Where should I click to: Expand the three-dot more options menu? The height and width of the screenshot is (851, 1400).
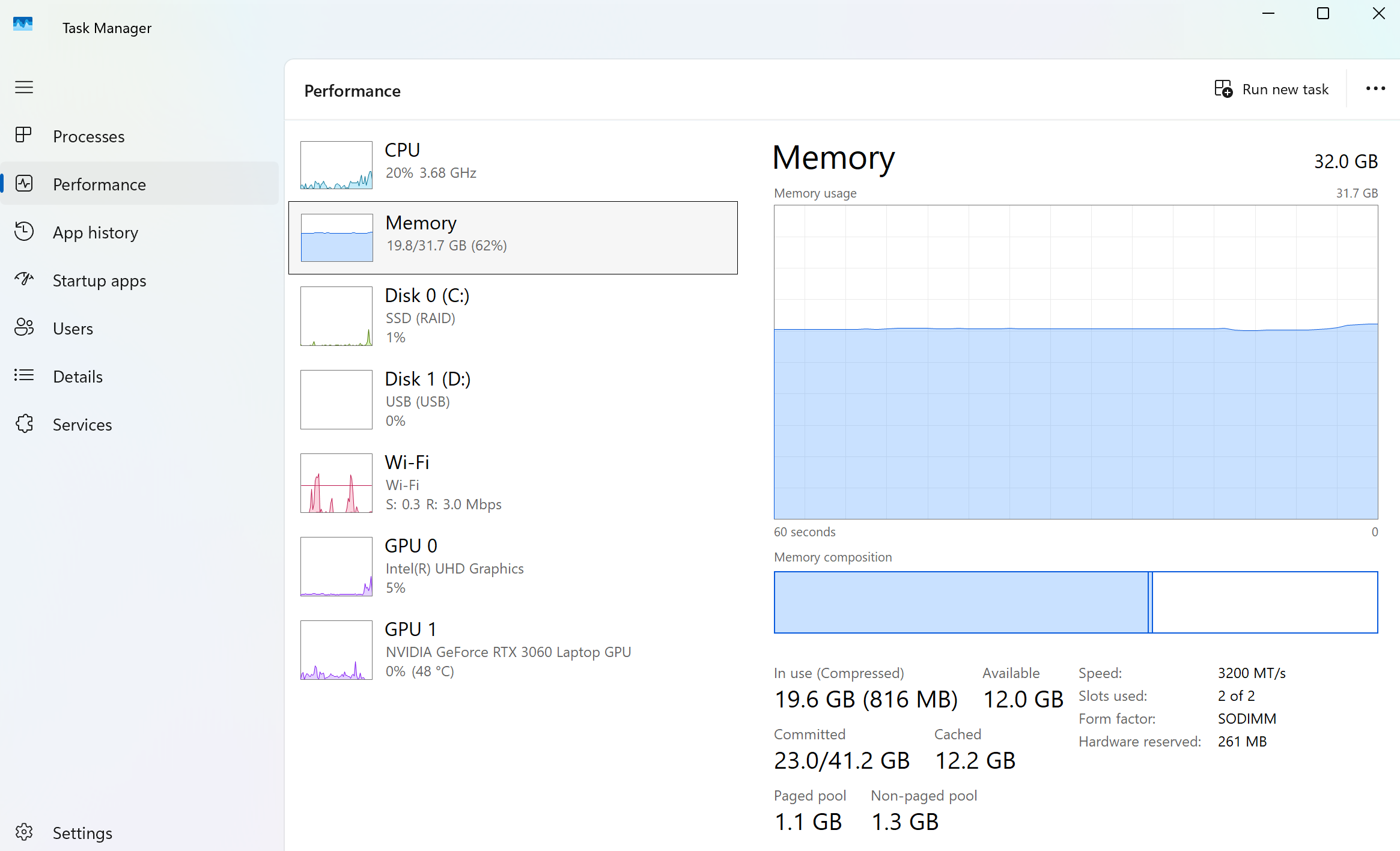coord(1375,89)
